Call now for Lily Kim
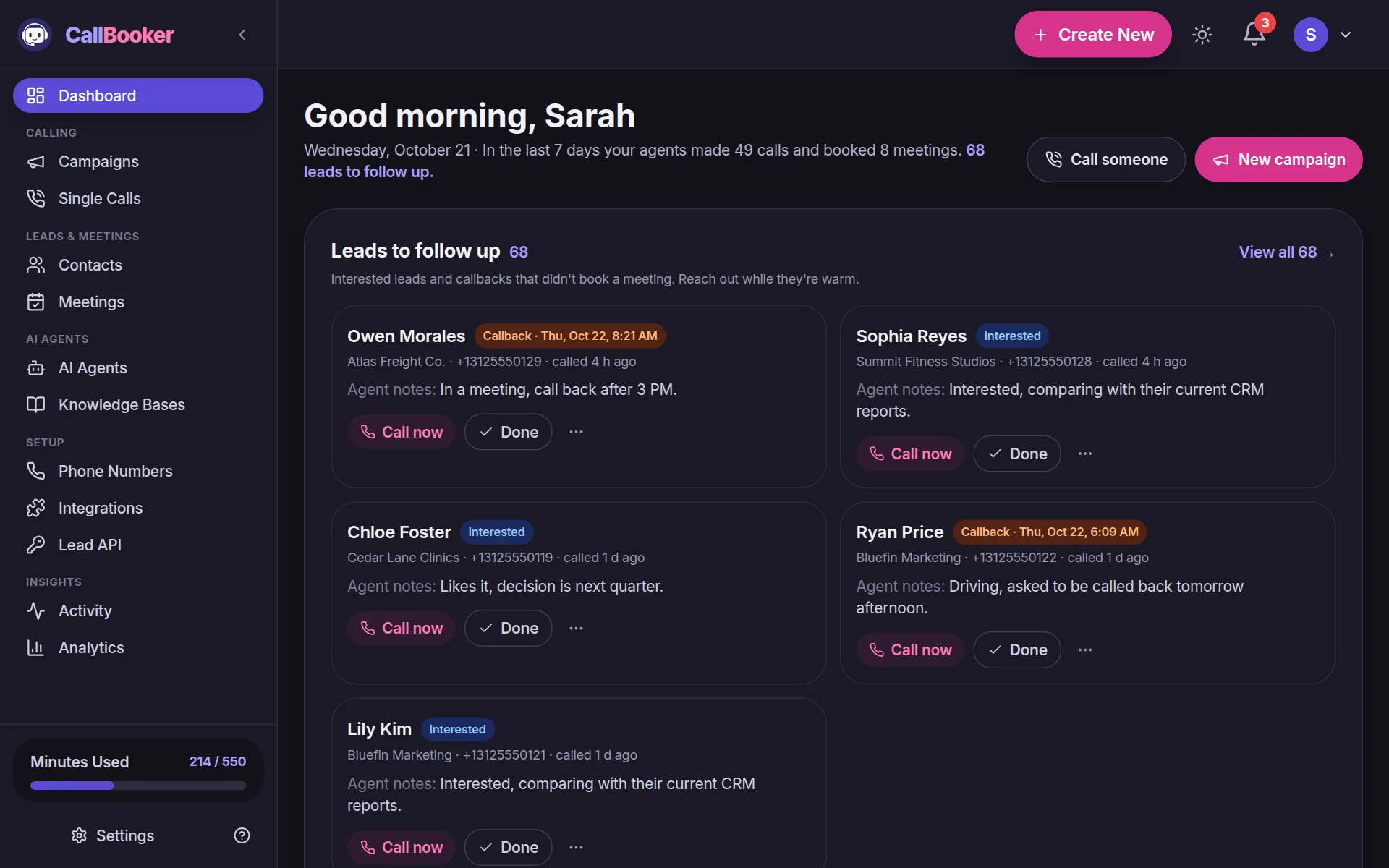Viewport: 1389px width, 868px height. pos(402,847)
